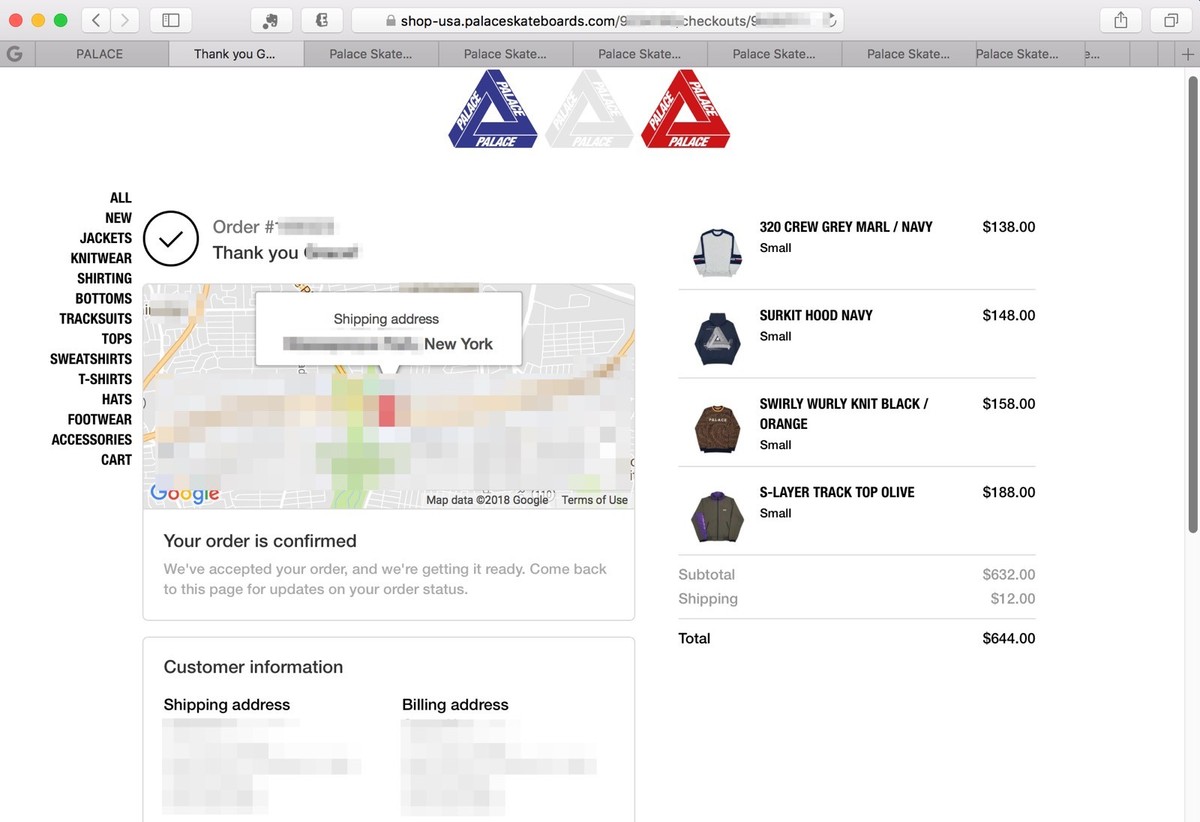Screen dimensions: 1200x822
Task: Browse FOOTWEAR category
Action: (100, 419)
